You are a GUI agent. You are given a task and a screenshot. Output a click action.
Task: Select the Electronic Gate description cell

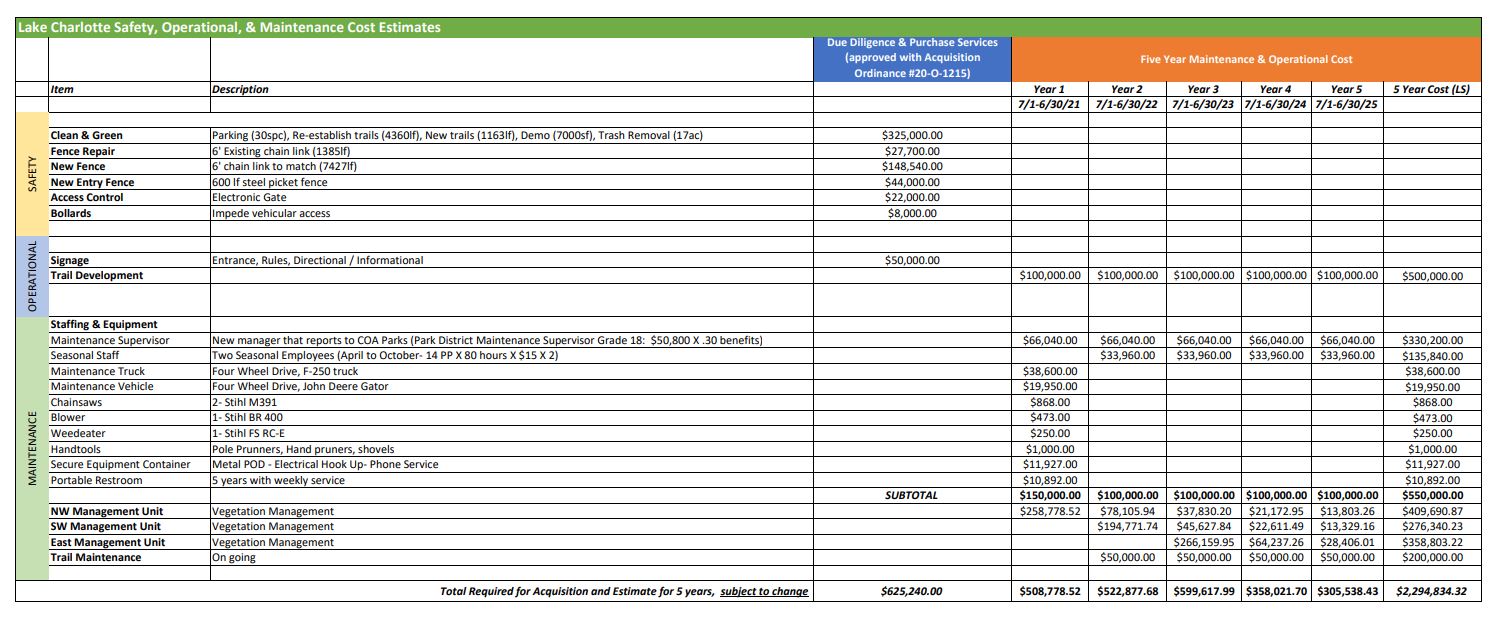(249, 198)
